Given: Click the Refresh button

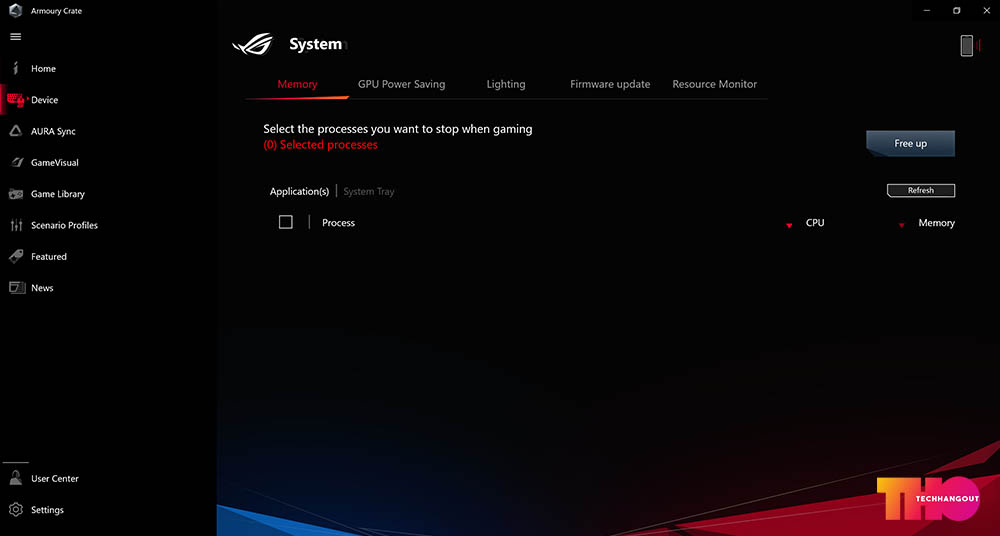Looking at the screenshot, I should point(921,190).
